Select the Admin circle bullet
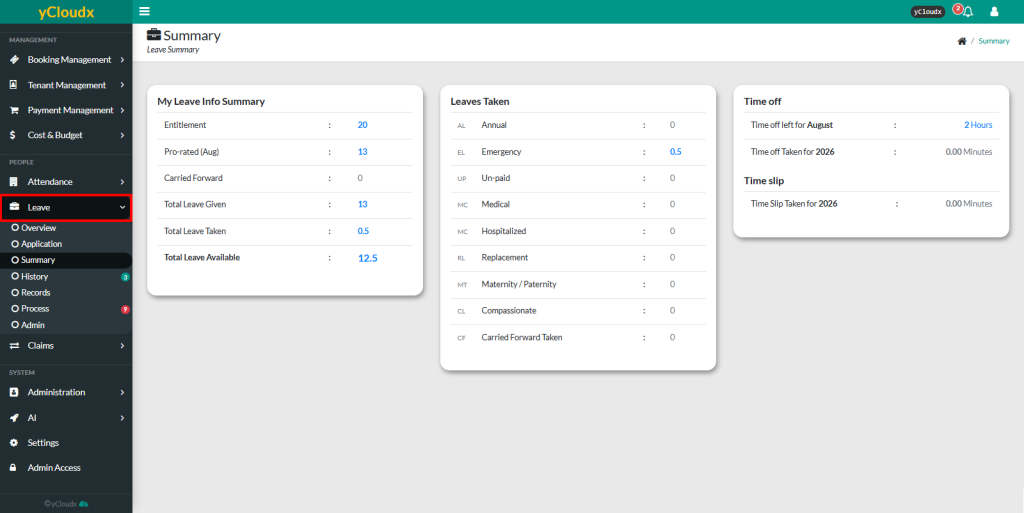This screenshot has width=1024, height=513. coord(15,325)
